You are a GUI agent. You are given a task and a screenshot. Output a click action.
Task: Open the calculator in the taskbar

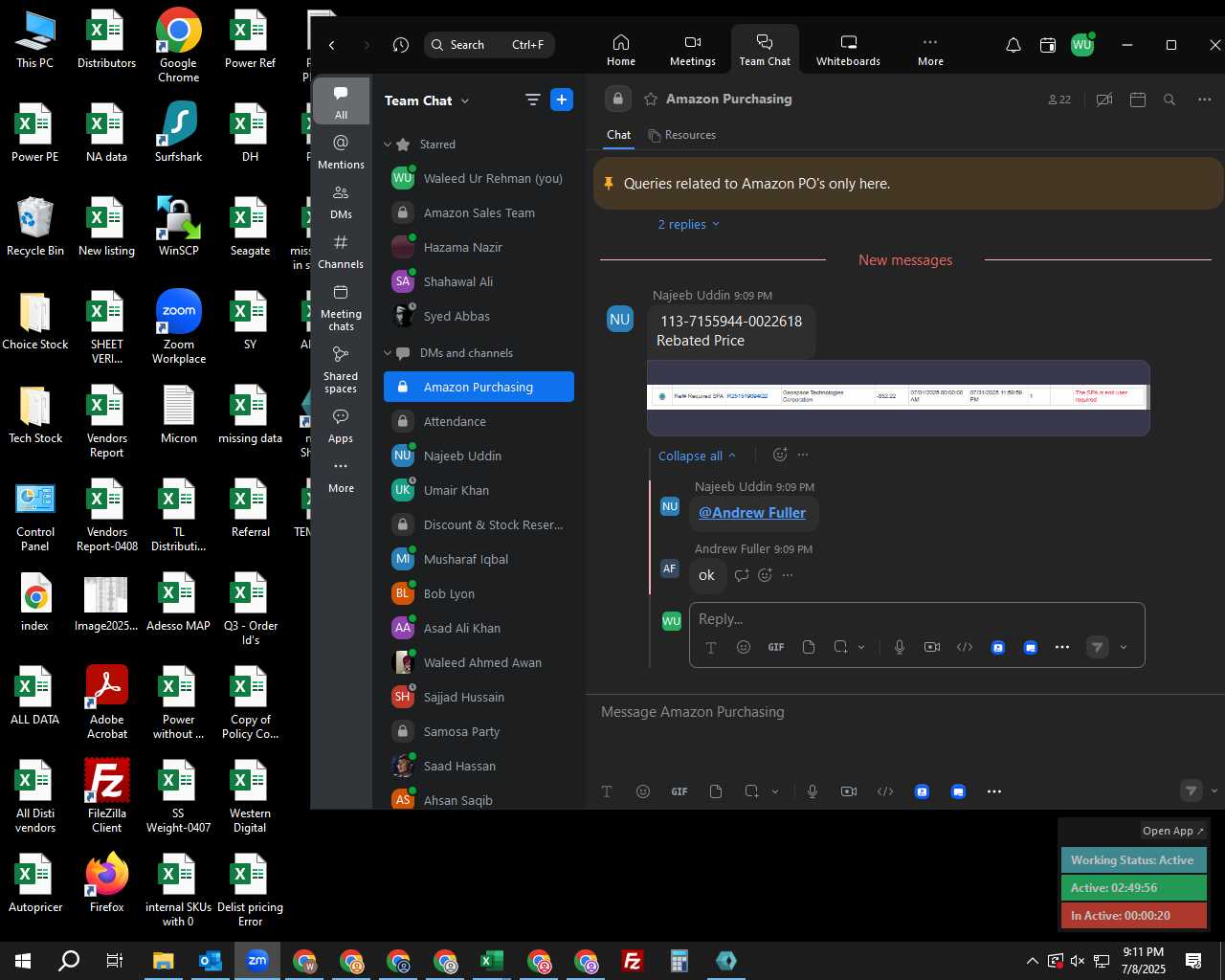(679, 961)
